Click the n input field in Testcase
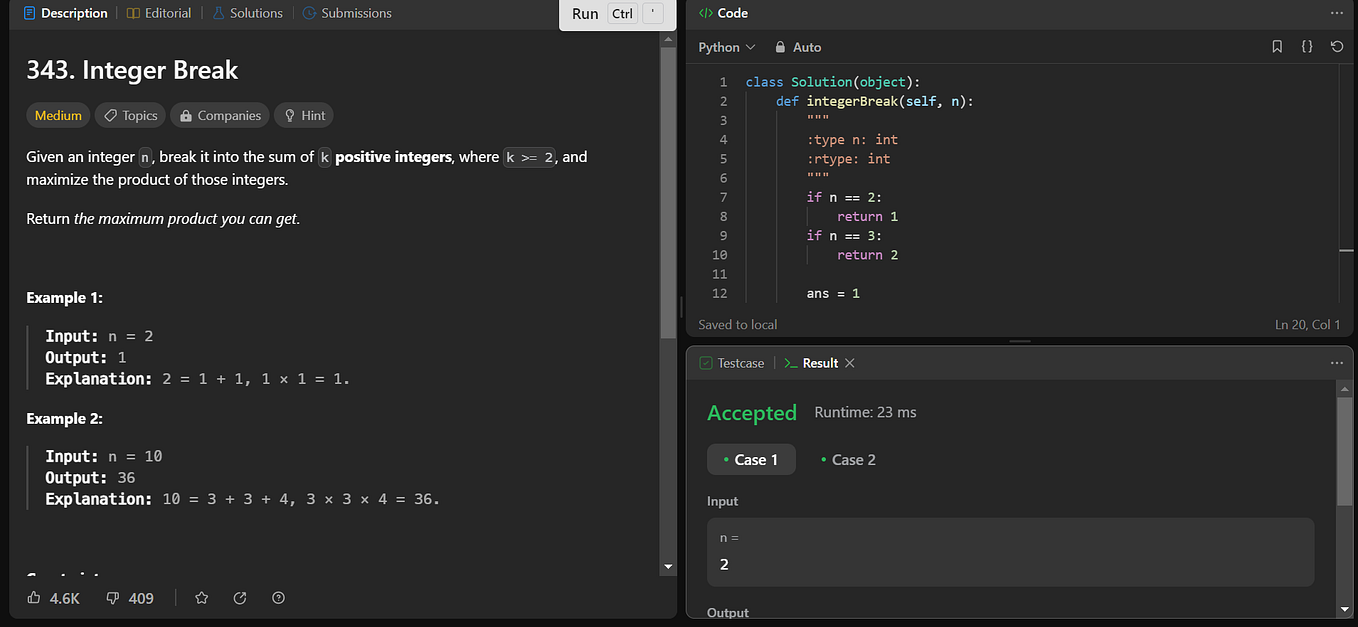This screenshot has height=627, width=1358. [x=1010, y=551]
